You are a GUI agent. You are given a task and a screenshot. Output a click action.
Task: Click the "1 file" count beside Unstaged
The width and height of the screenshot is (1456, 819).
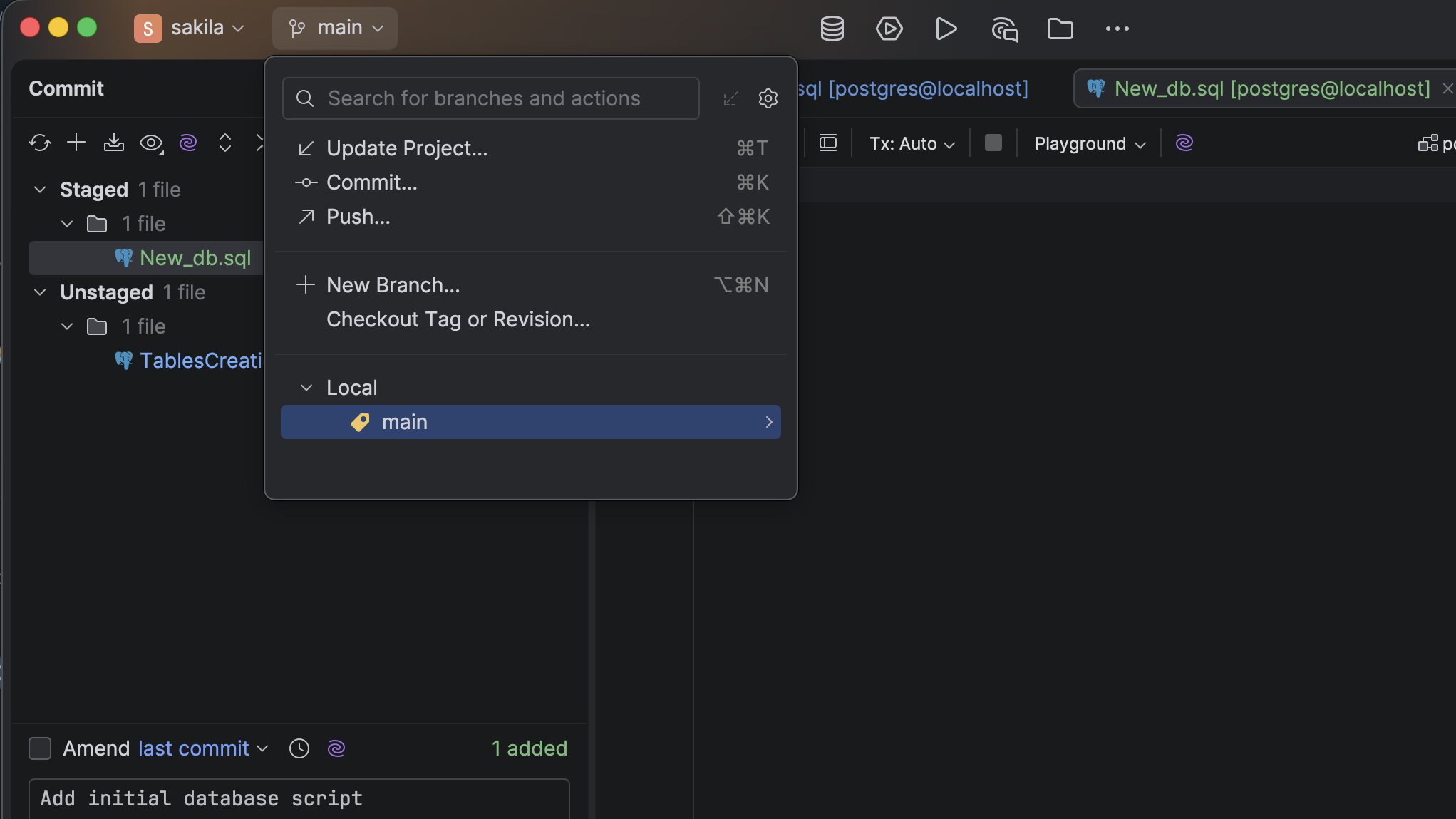click(x=184, y=292)
